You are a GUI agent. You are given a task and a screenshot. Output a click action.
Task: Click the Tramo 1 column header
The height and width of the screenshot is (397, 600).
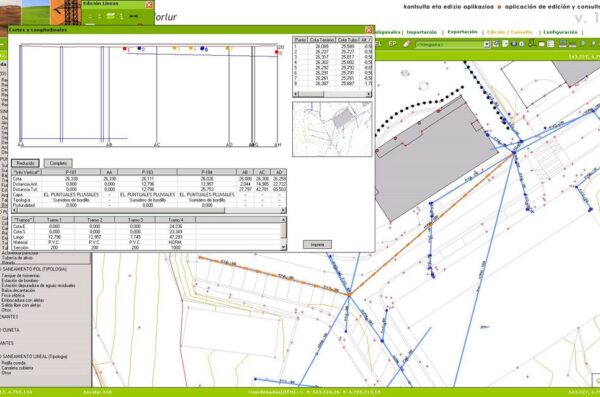(54, 220)
